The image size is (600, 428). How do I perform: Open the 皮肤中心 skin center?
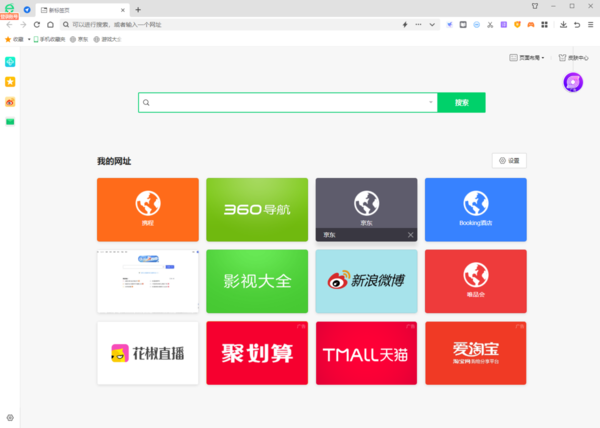[x=573, y=58]
